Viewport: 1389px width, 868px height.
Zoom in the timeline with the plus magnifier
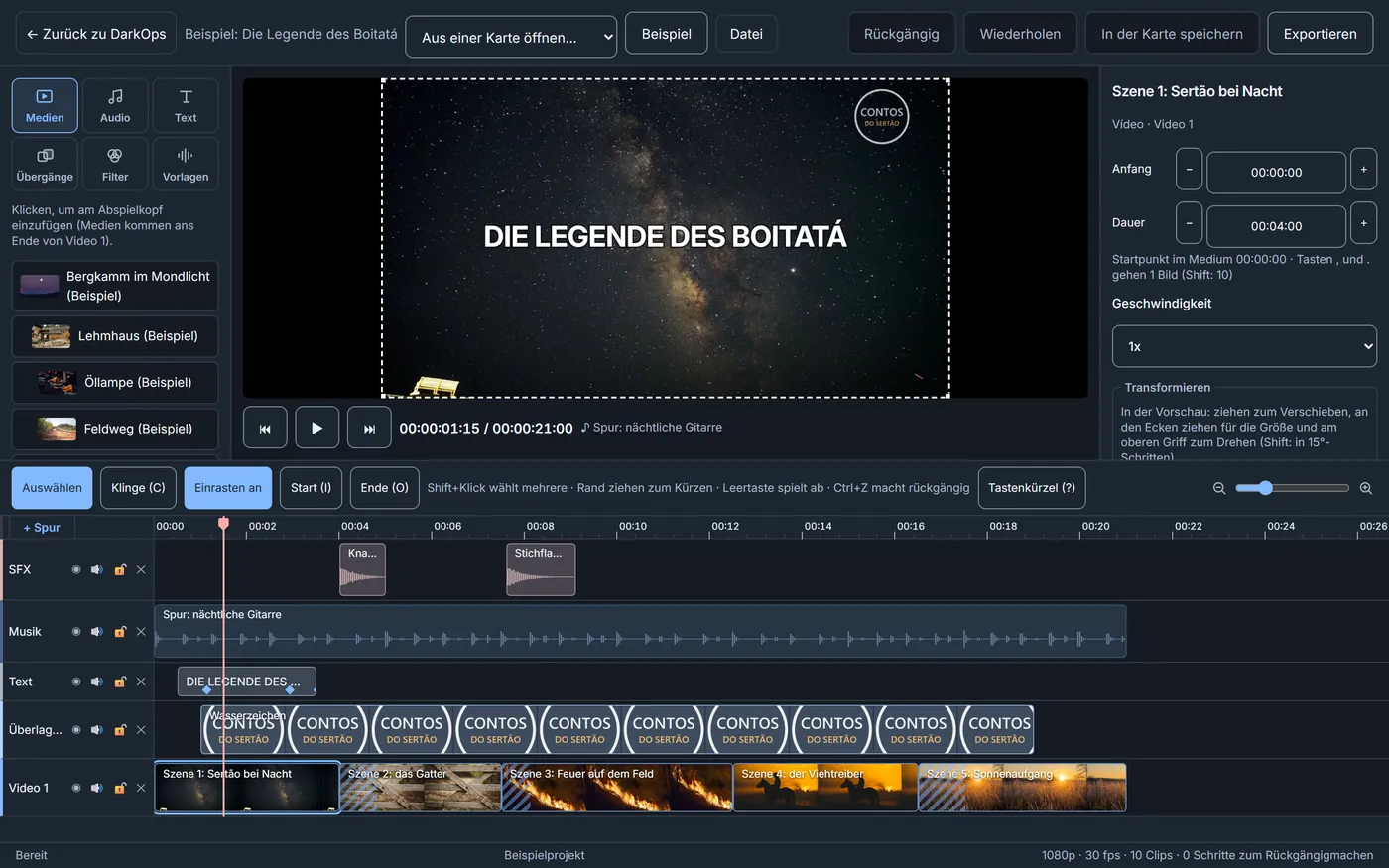point(1365,488)
